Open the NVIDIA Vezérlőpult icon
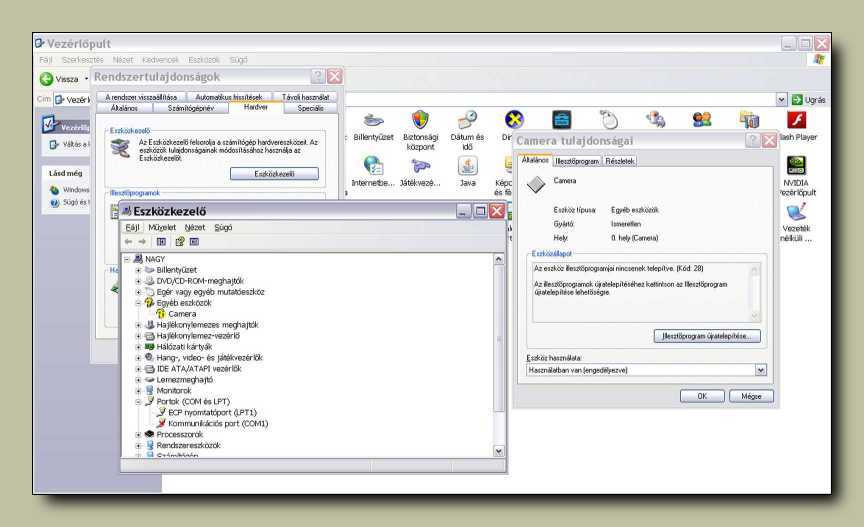Screen dimensions: 864x527 coord(796,167)
